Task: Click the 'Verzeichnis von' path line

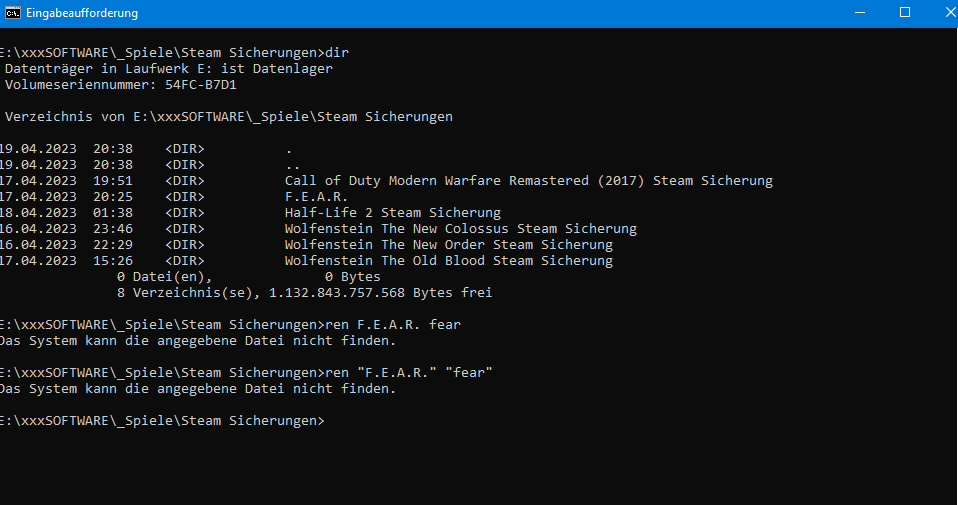Action: click(229, 117)
